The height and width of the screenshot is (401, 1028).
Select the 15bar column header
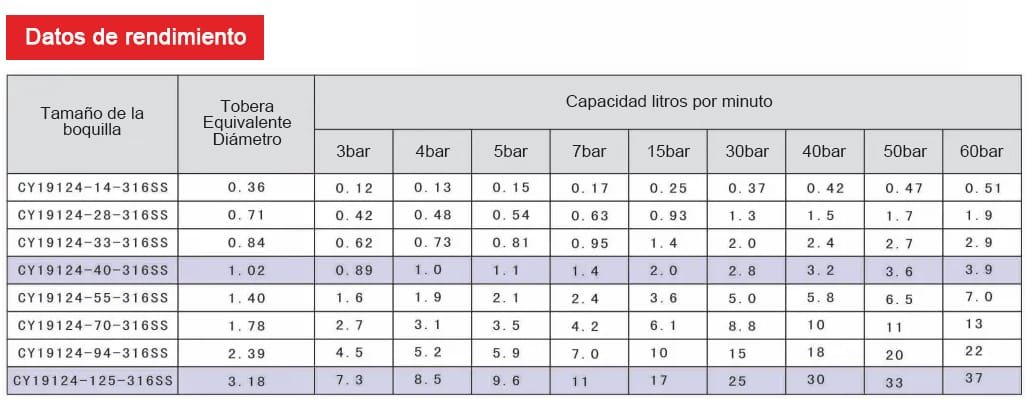tap(668, 151)
